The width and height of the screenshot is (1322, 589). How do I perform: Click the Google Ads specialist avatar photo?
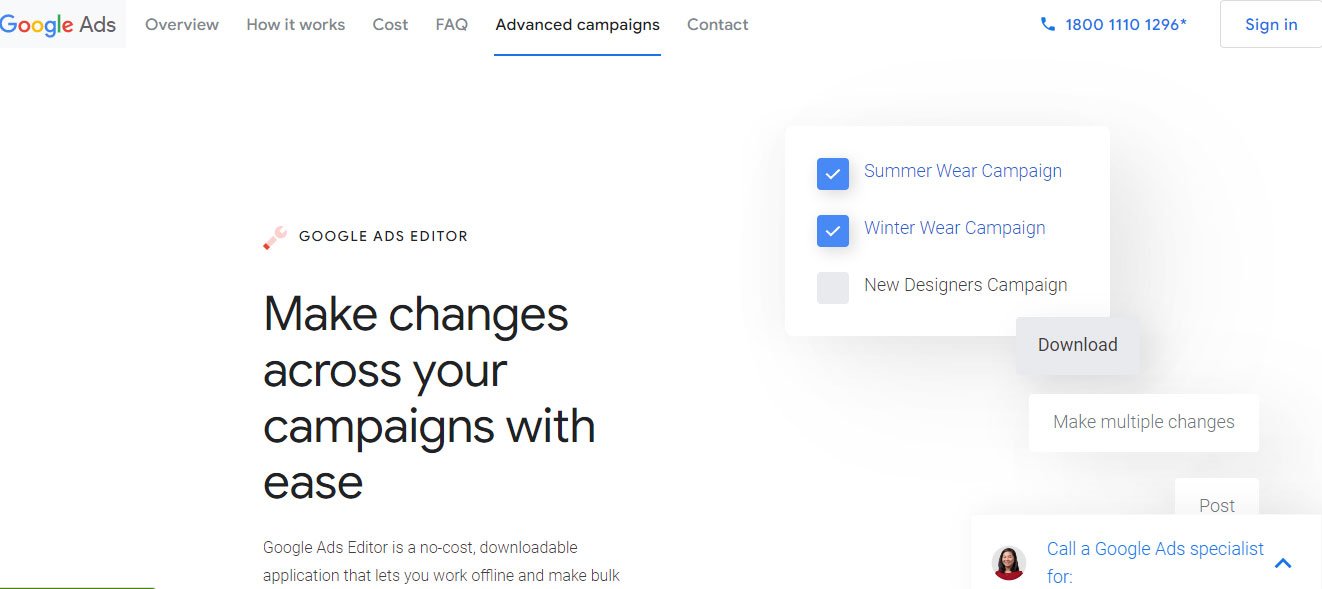1009,563
